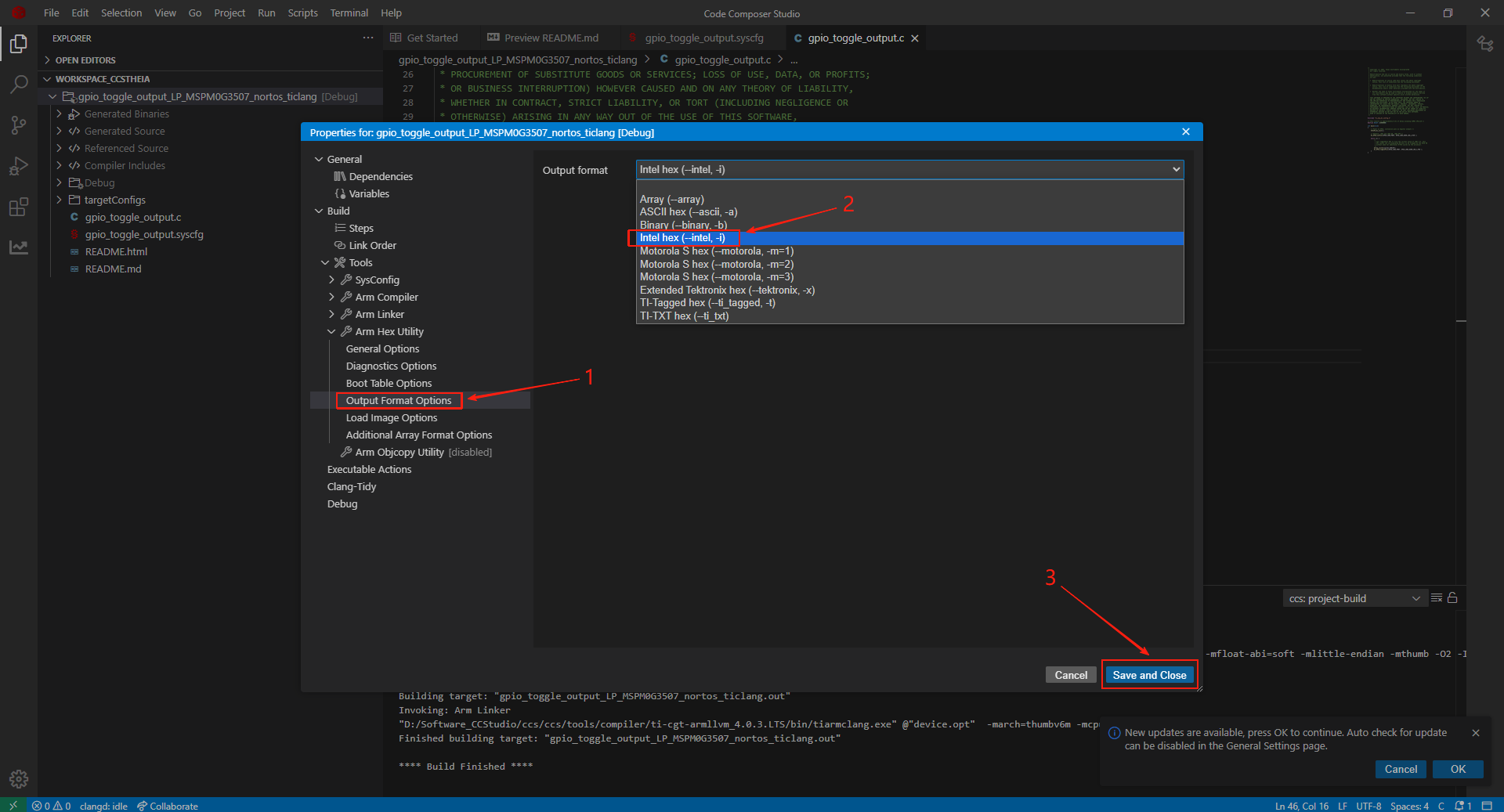
Task: Click Save and Close button
Action: tap(1149, 675)
